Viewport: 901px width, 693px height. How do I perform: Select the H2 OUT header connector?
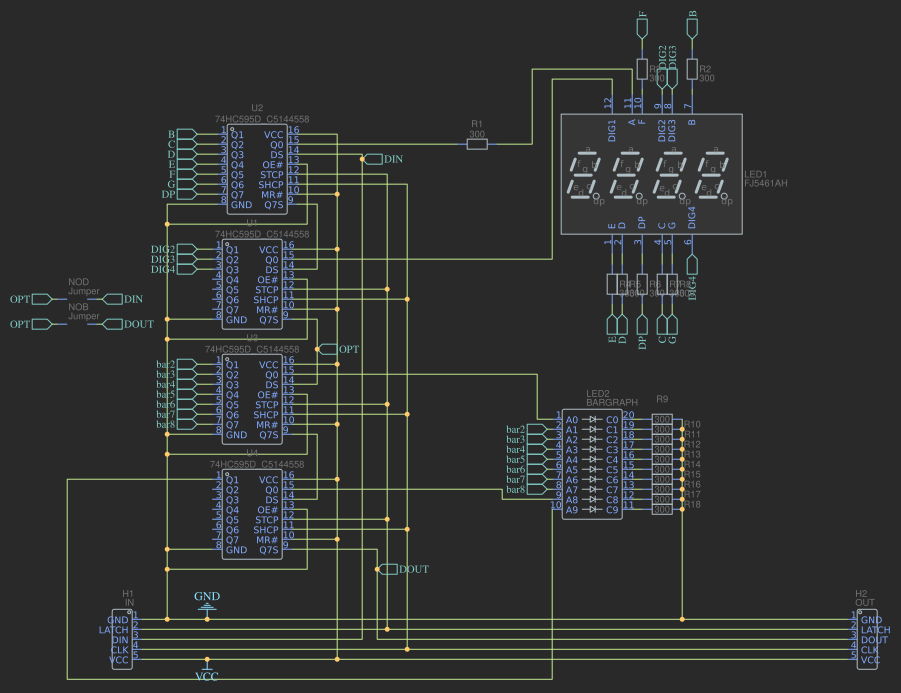867,640
